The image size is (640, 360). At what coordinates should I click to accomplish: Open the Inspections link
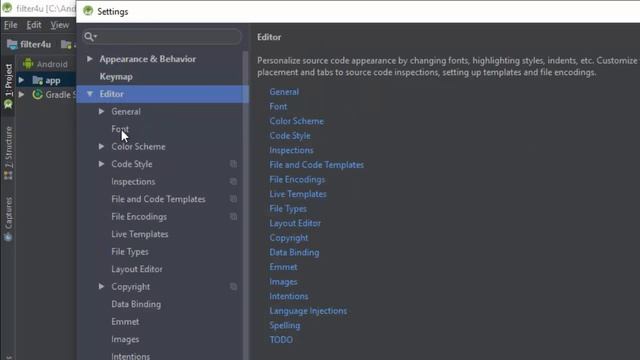[x=291, y=150]
